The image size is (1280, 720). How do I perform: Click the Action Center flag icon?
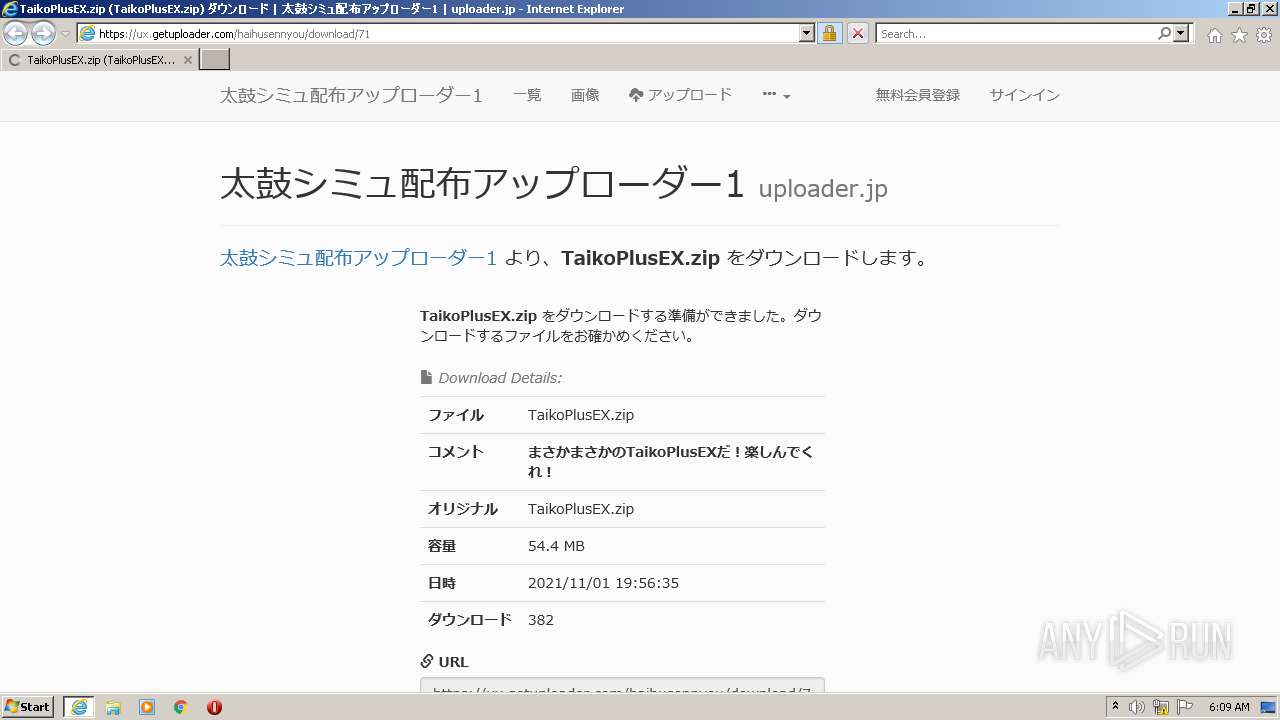1185,707
